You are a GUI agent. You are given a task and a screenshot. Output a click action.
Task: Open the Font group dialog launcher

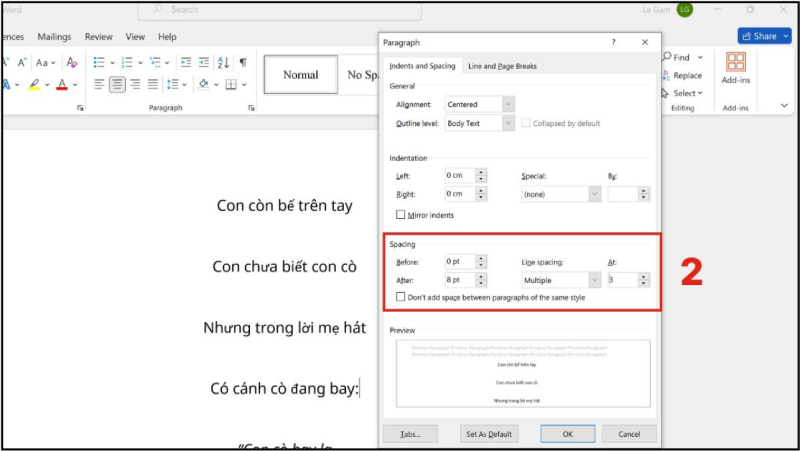[x=80, y=108]
